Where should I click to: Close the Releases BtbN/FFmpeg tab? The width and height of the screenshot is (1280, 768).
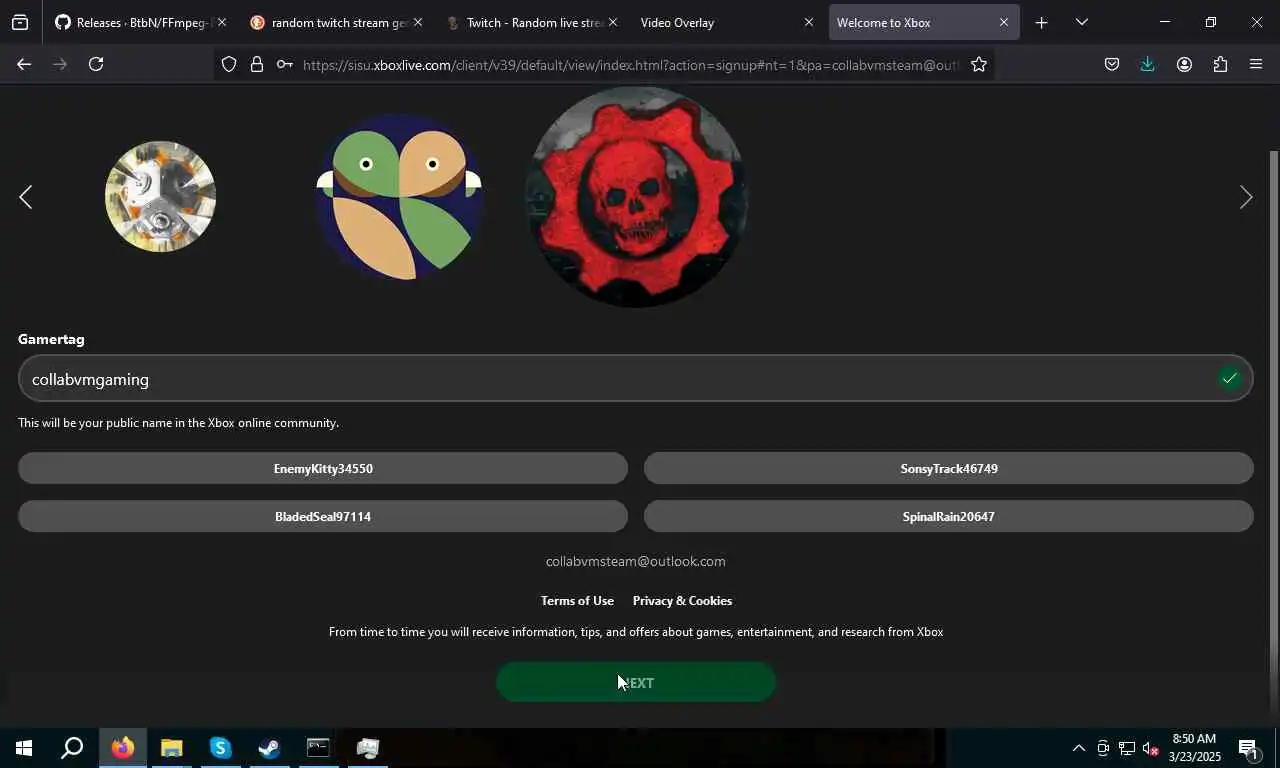(x=221, y=22)
